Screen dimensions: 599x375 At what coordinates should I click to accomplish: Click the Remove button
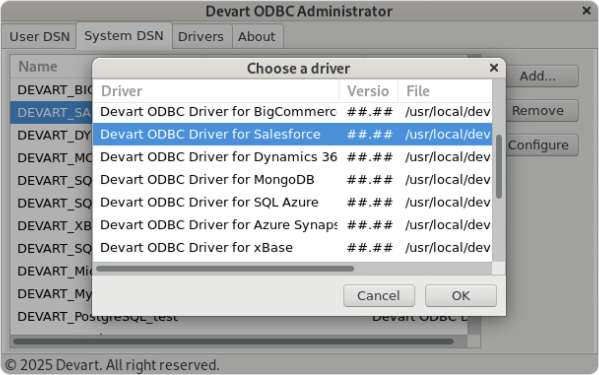coord(537,110)
